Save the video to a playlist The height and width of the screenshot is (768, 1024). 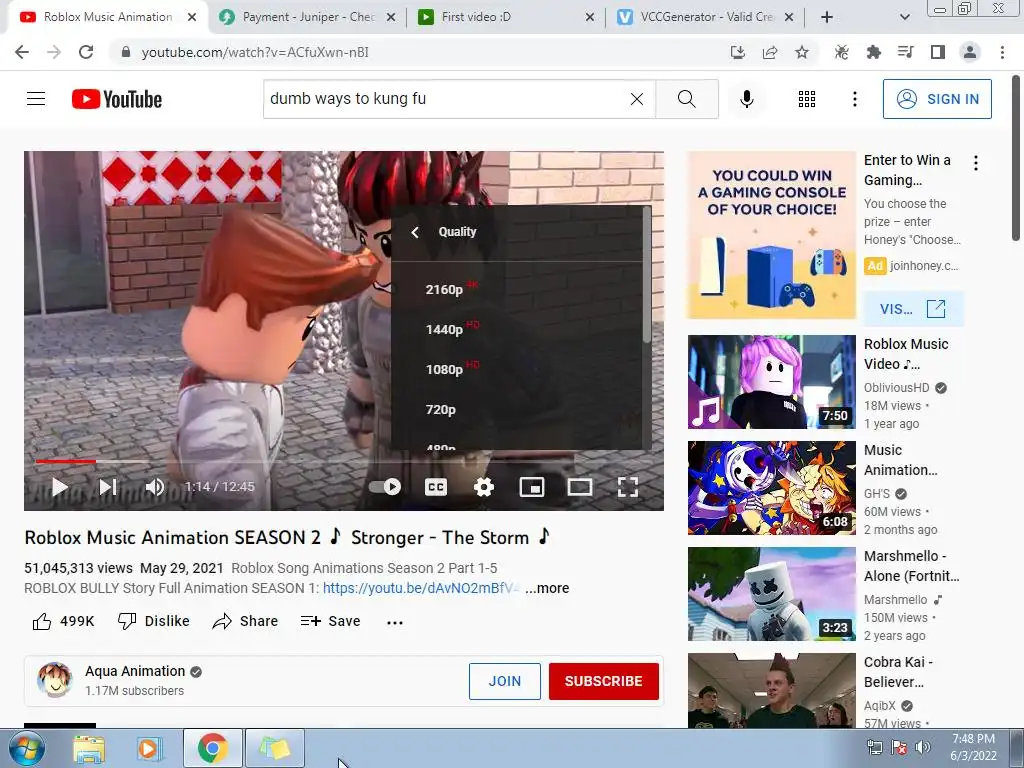(330, 621)
